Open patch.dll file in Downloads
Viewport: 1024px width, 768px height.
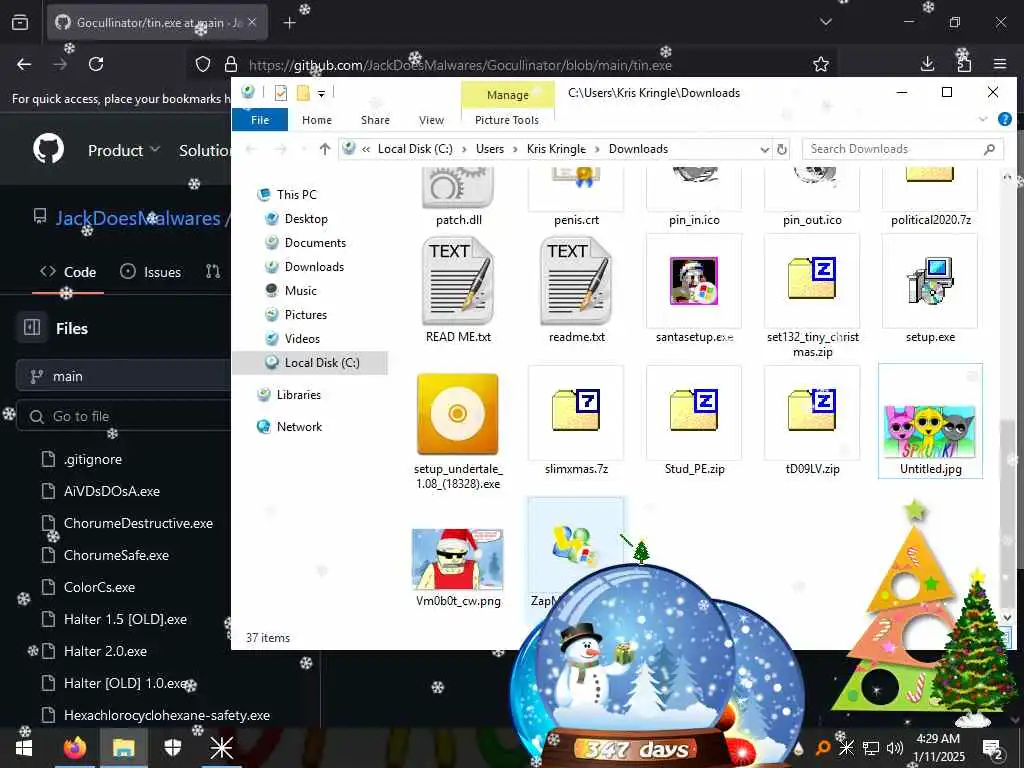[458, 197]
